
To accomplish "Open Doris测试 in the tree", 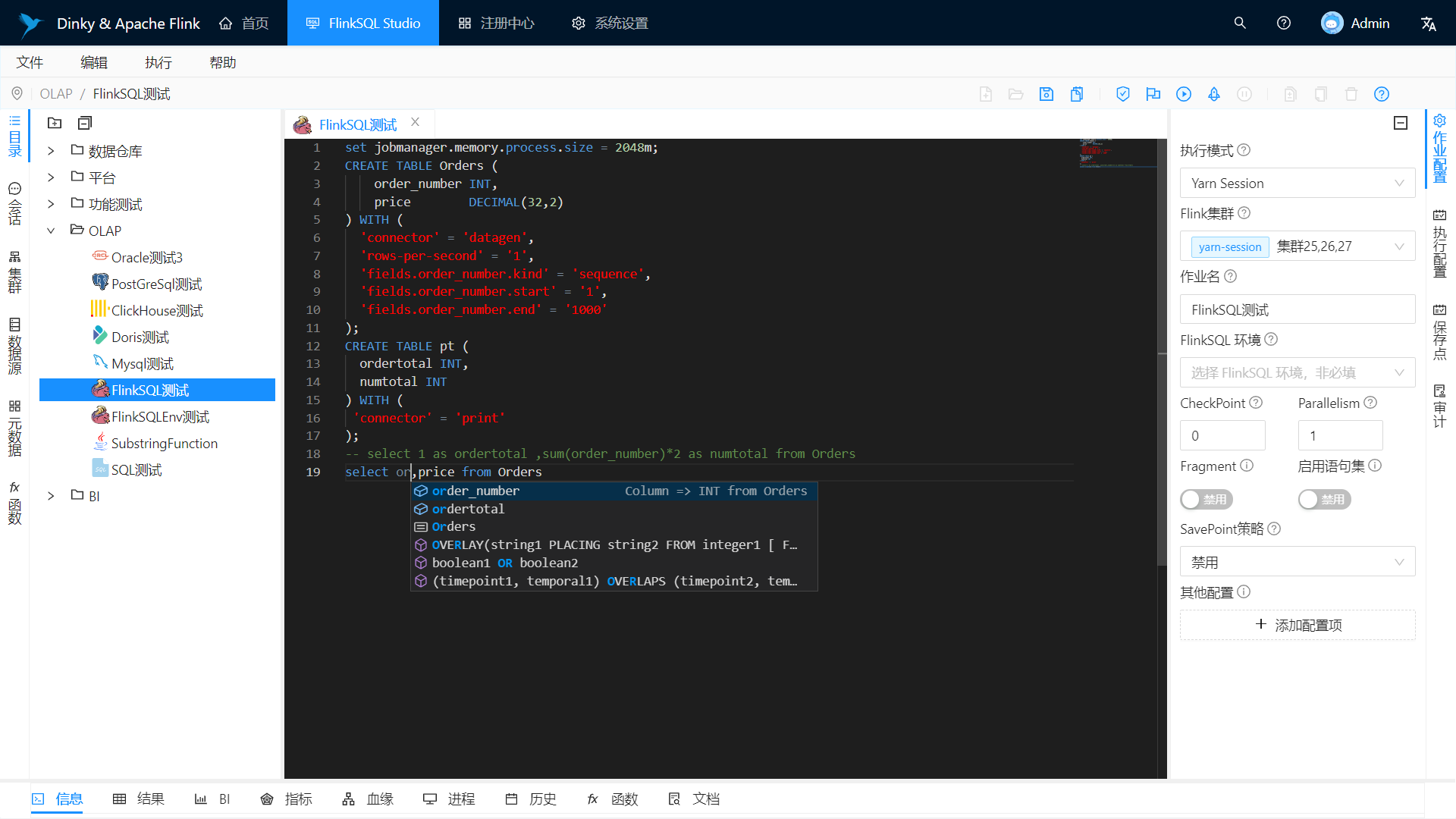I will 140,337.
